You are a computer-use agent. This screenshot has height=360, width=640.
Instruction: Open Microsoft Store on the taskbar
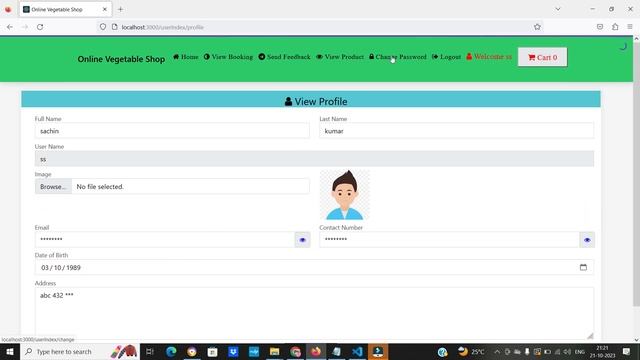pos(212,351)
